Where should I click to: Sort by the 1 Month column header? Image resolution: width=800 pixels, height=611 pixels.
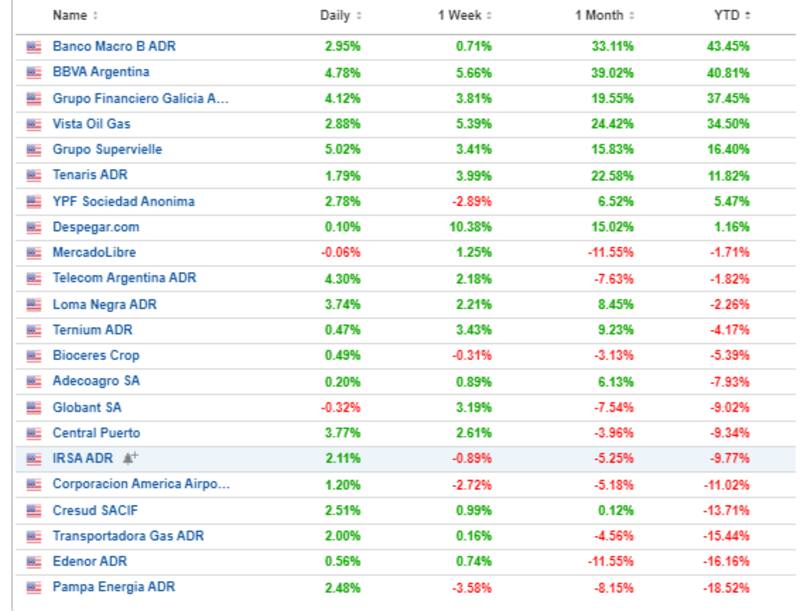tap(604, 16)
